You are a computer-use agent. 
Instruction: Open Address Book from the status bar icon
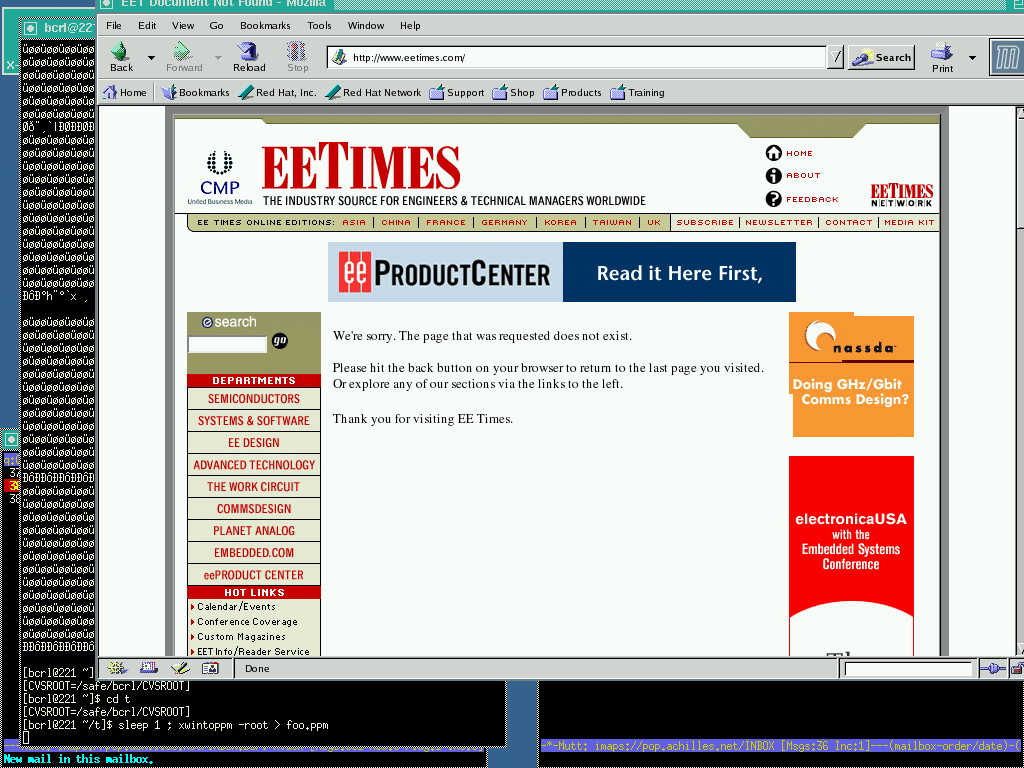(210, 668)
